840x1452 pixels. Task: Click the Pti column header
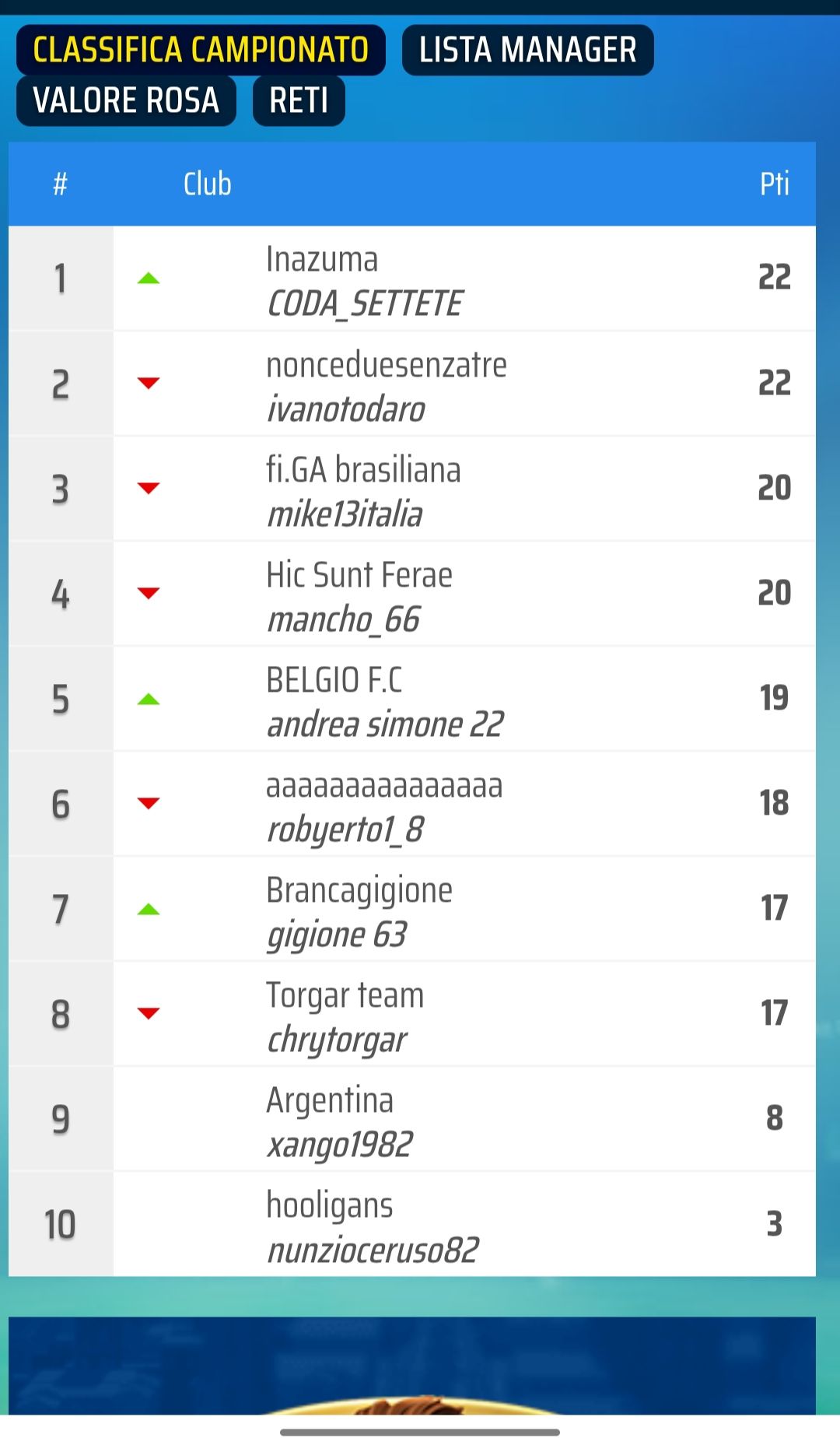coord(774,184)
